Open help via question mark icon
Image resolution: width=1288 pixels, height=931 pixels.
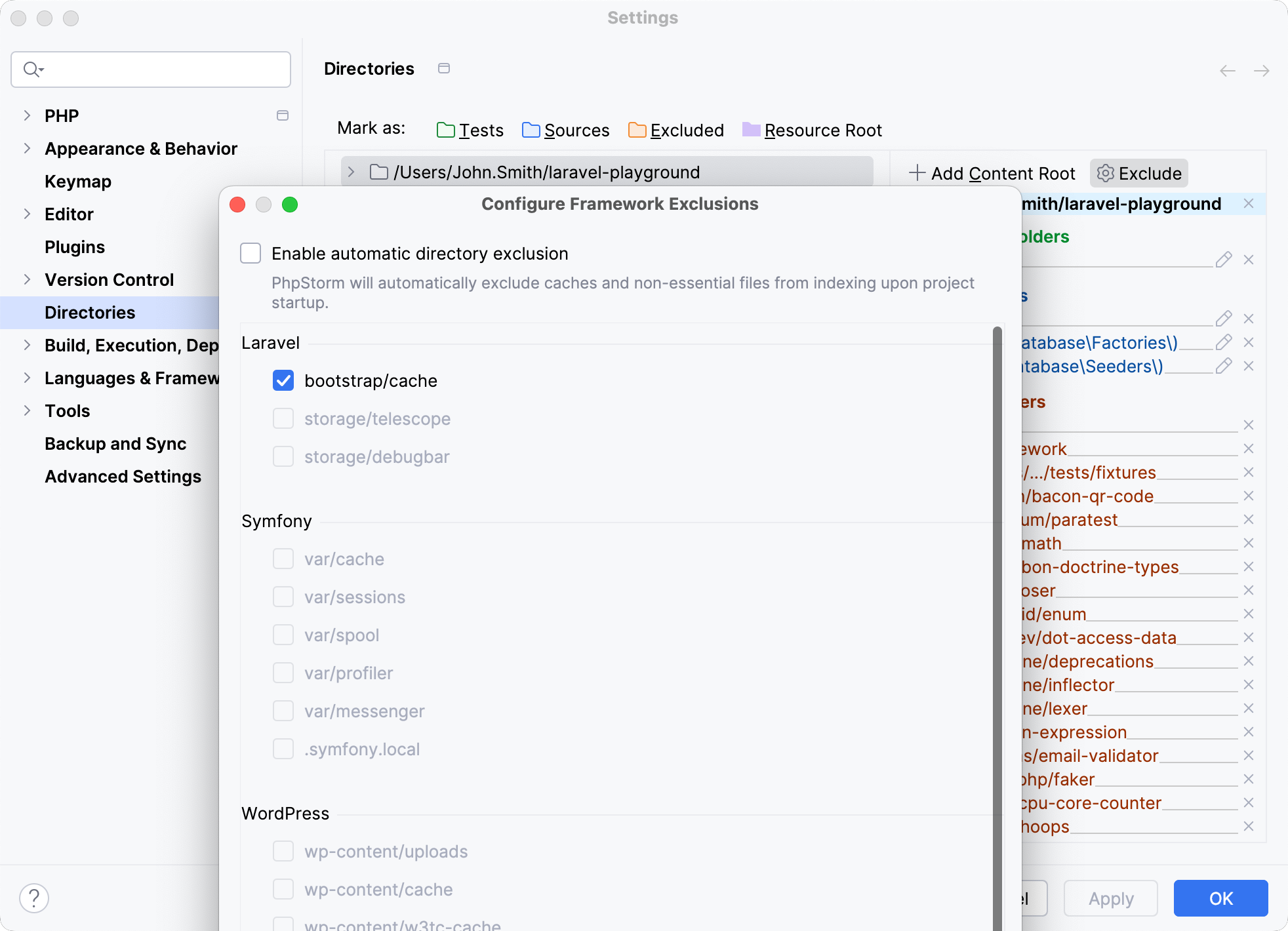click(35, 898)
